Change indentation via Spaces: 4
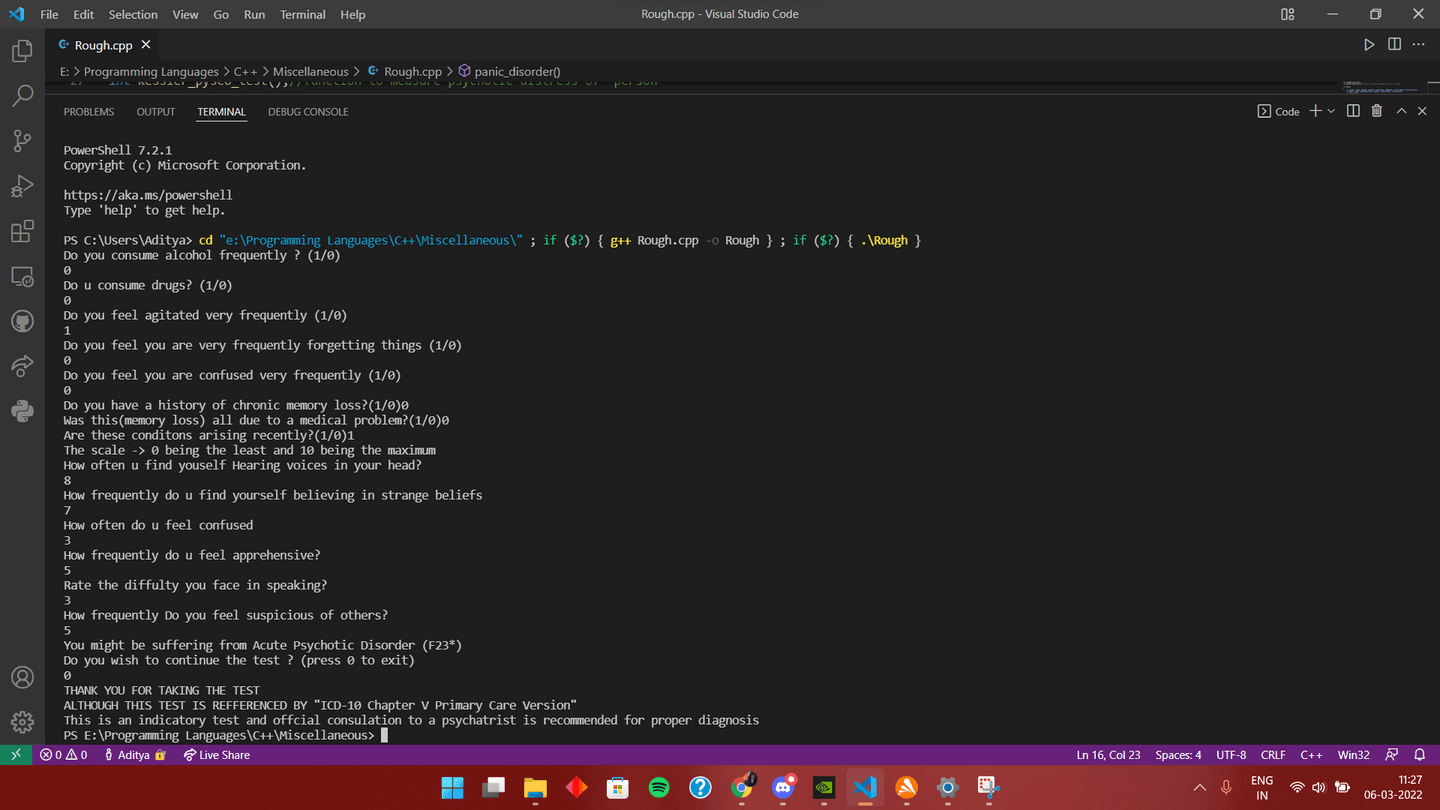The height and width of the screenshot is (810, 1440). (x=1178, y=755)
